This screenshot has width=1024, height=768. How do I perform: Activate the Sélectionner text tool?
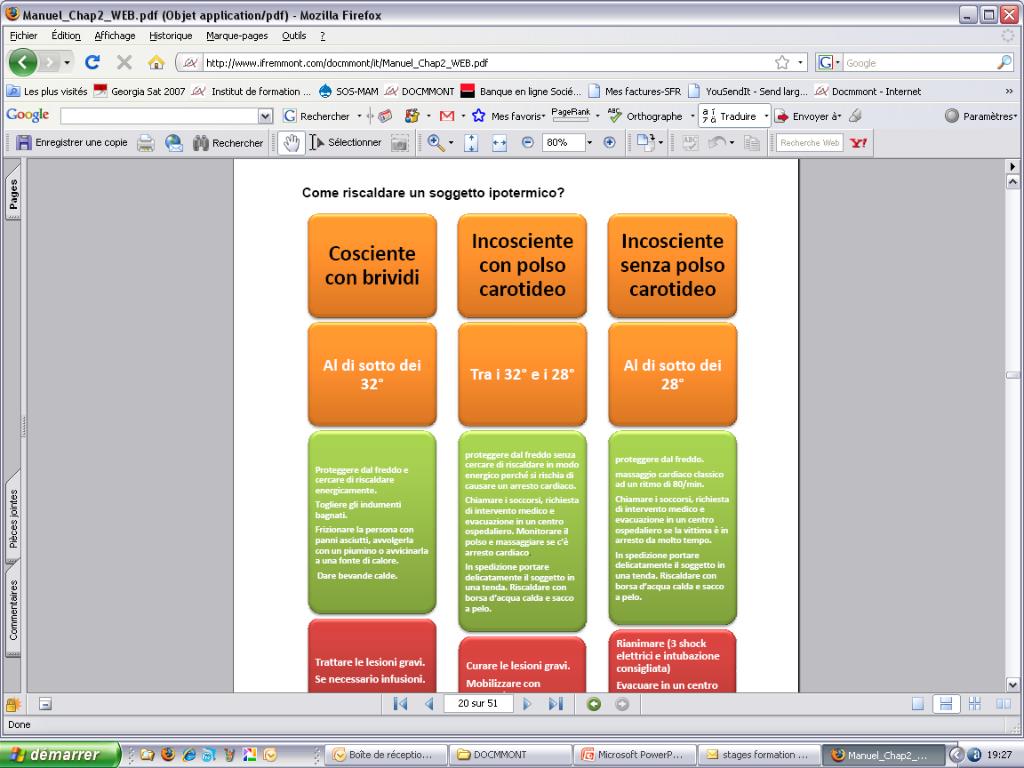click(x=345, y=142)
